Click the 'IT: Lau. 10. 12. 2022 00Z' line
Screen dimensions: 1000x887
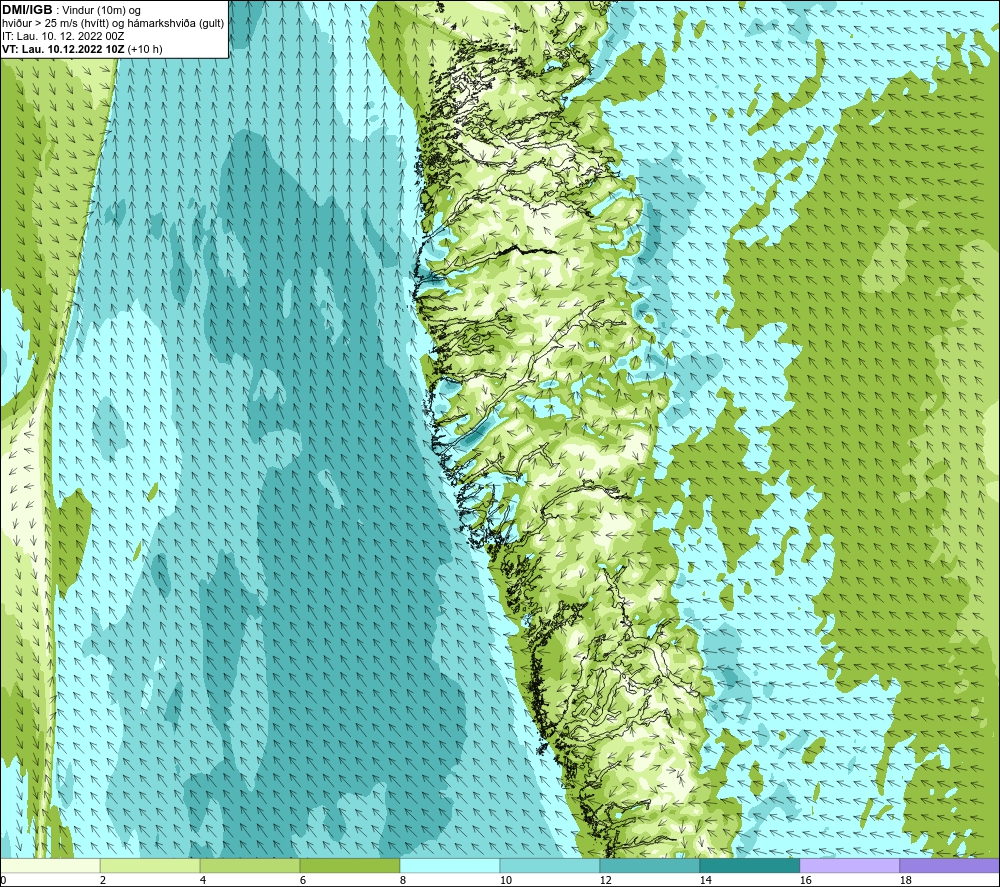click(63, 36)
